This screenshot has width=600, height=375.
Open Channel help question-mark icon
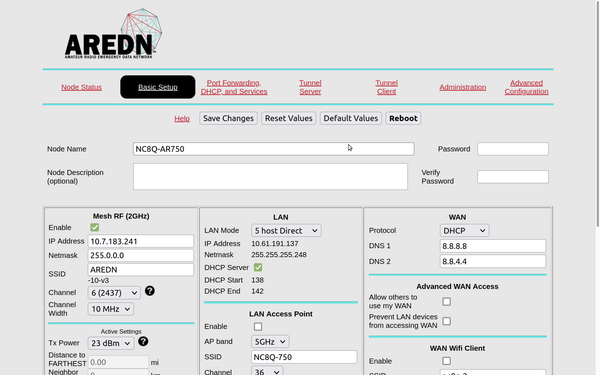pos(150,291)
